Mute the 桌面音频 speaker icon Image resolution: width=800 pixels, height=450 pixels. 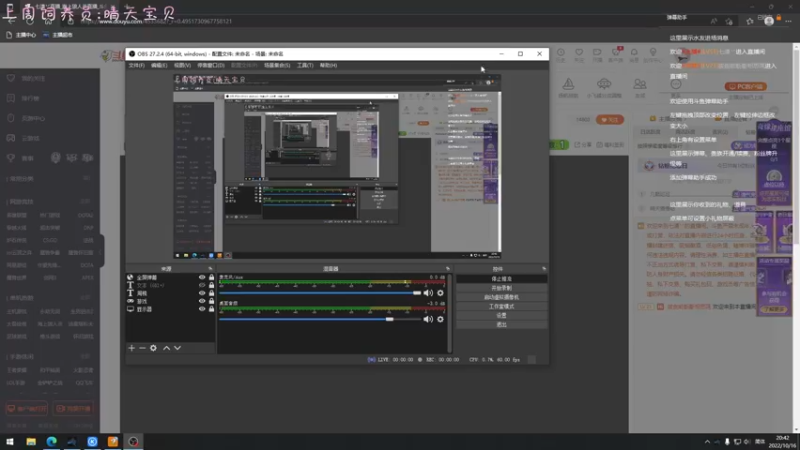[428, 319]
